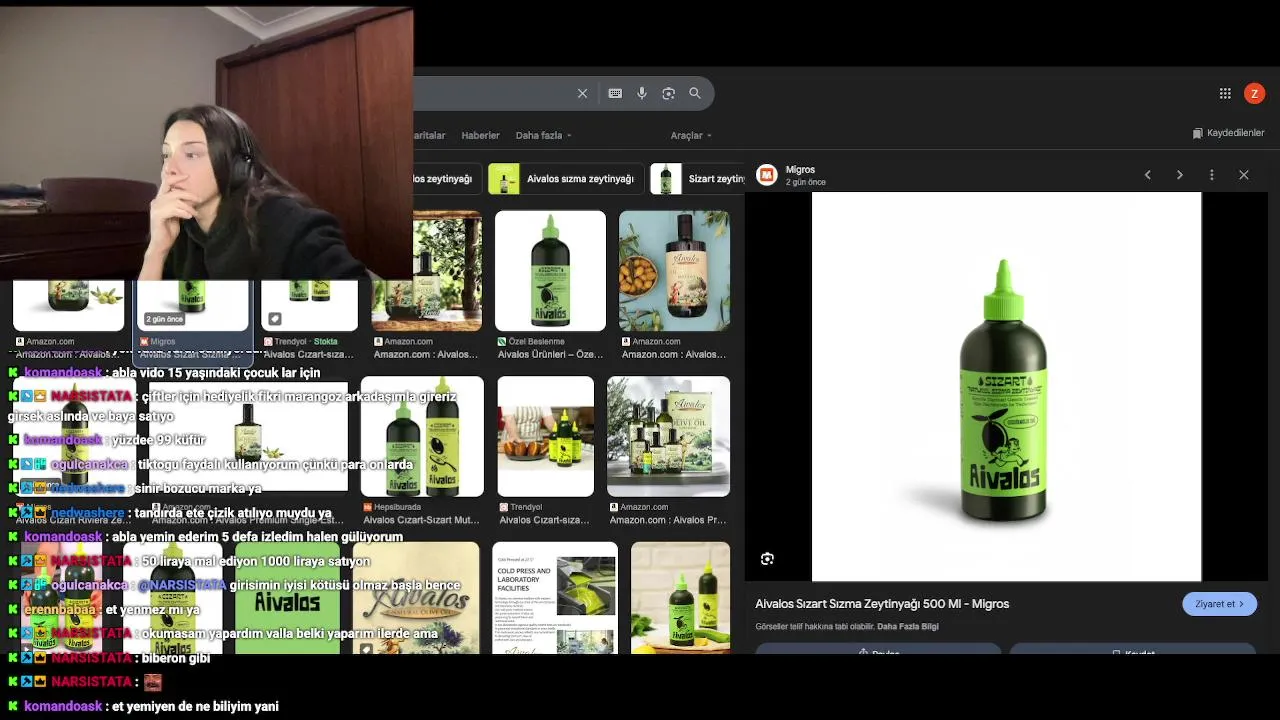The height and width of the screenshot is (720, 1280).
Task: Click 'Aivalos Cızart-sıza...' title under the Trendyol label
Action: coord(544,520)
